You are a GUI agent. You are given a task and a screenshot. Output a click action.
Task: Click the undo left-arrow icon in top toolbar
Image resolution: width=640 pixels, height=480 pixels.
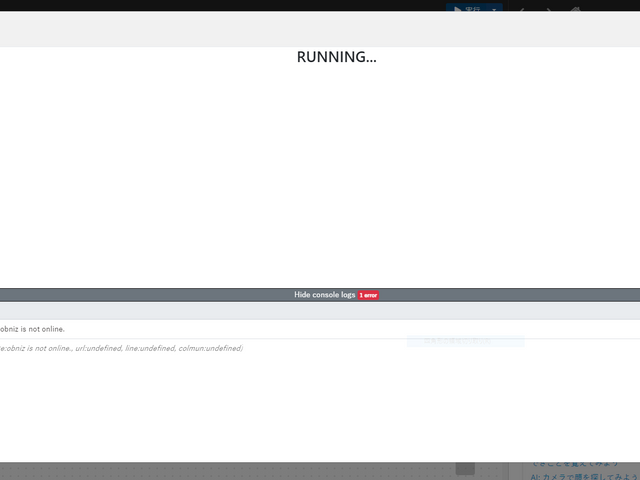pos(521,10)
